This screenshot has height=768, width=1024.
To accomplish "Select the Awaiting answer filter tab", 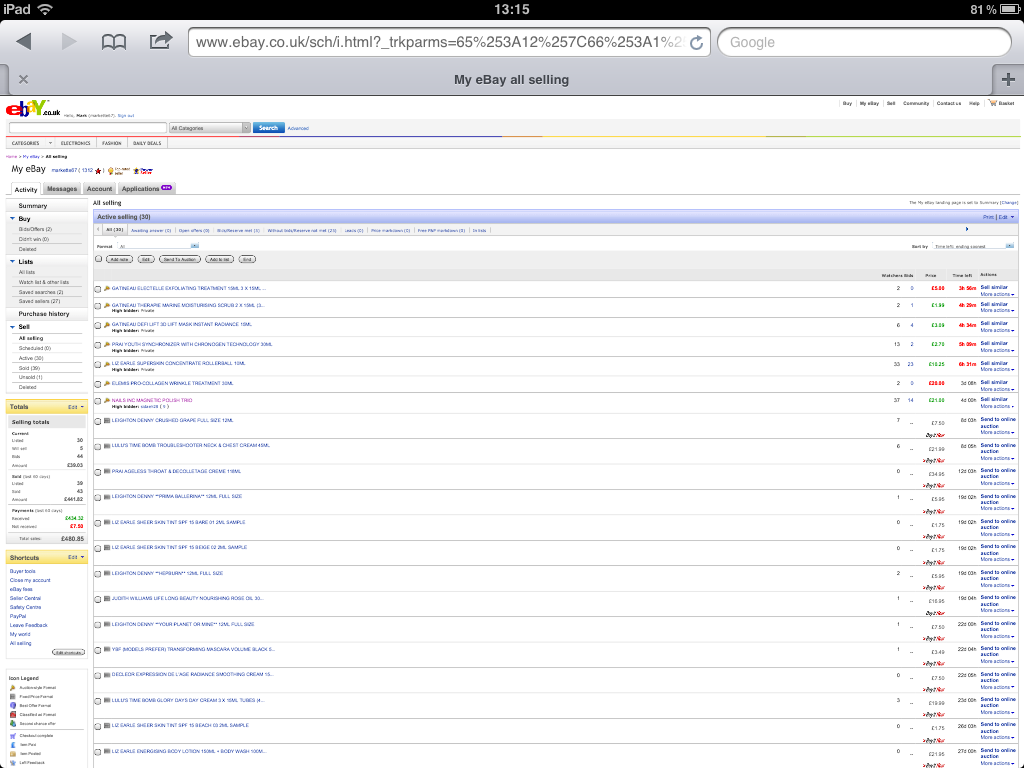I will [151, 231].
